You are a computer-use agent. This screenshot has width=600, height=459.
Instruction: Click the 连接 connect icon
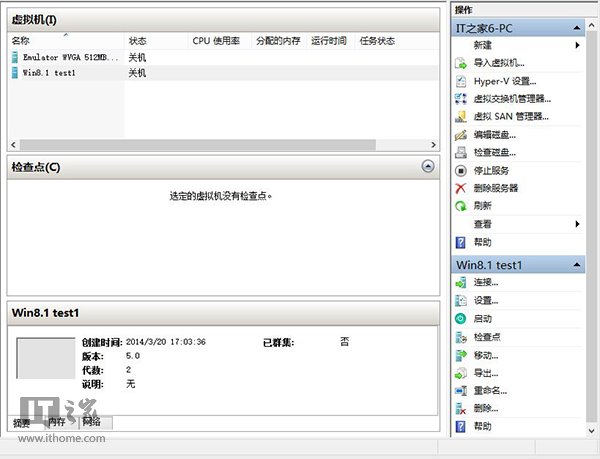[x=461, y=283]
